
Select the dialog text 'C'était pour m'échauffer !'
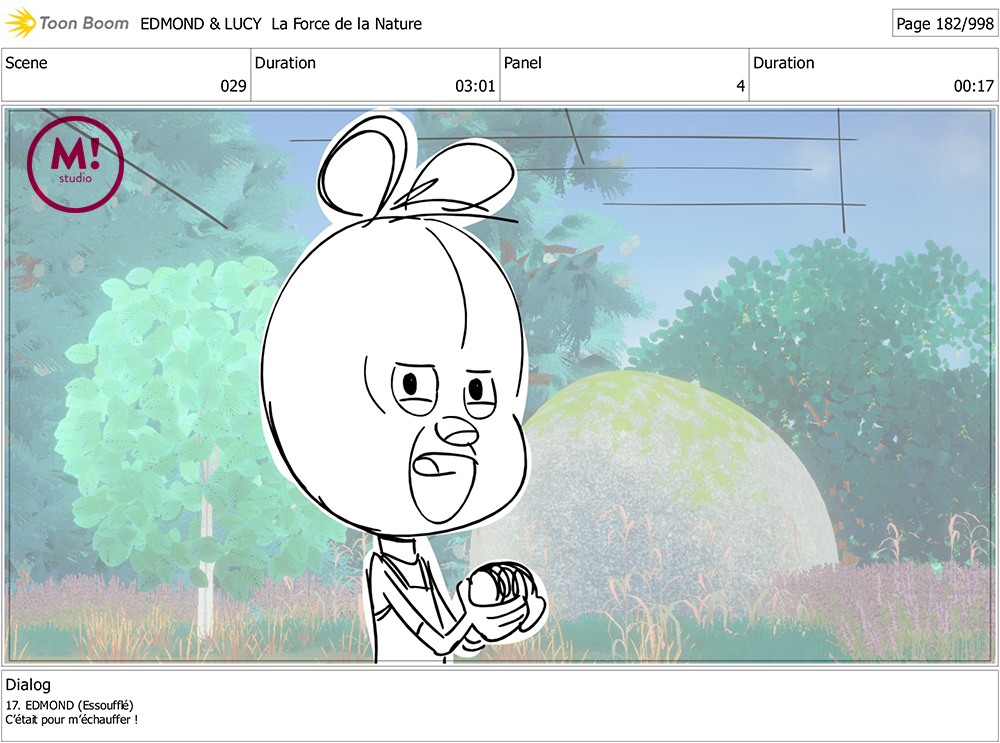pyautogui.click(x=71, y=719)
